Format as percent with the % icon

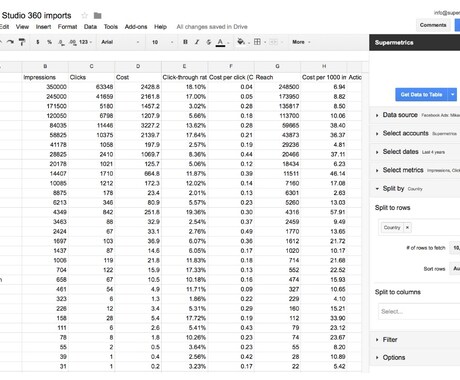(49, 42)
